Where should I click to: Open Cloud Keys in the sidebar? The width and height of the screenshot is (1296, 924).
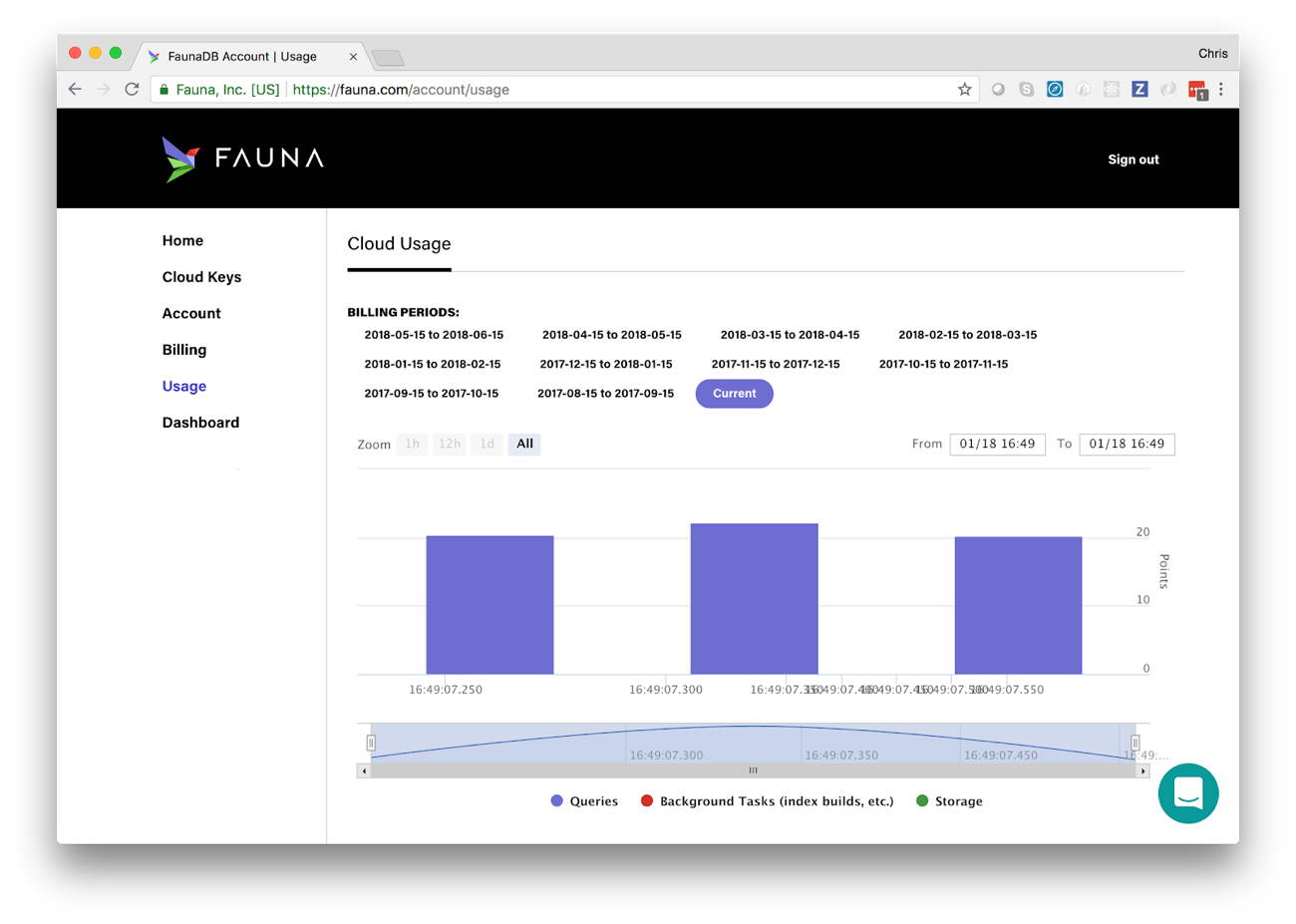click(201, 277)
